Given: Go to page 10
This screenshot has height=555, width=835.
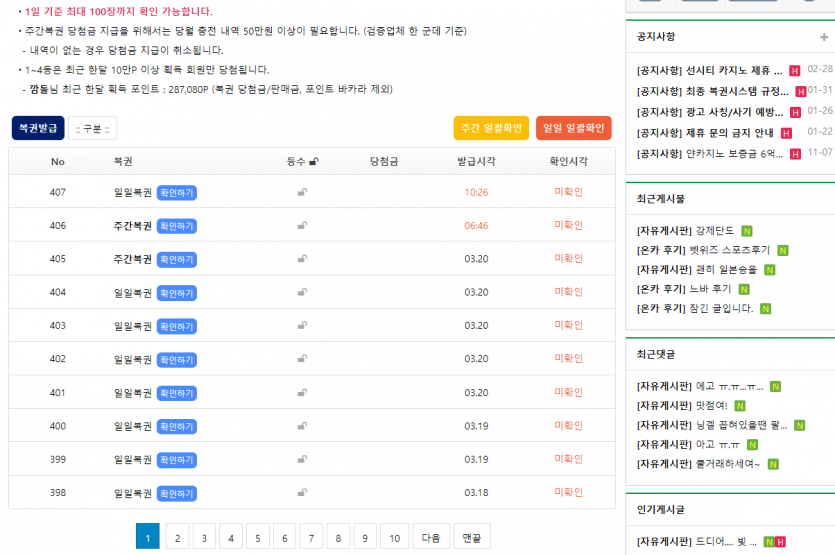Looking at the screenshot, I should coord(395,536).
